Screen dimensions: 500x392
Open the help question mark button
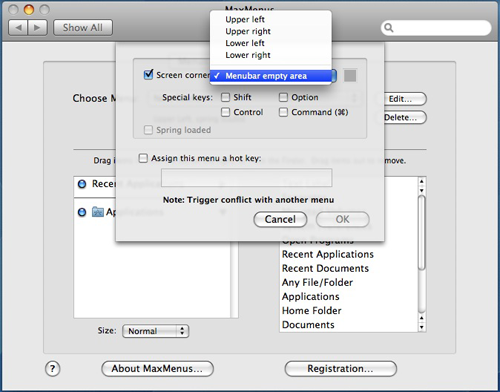point(52,369)
